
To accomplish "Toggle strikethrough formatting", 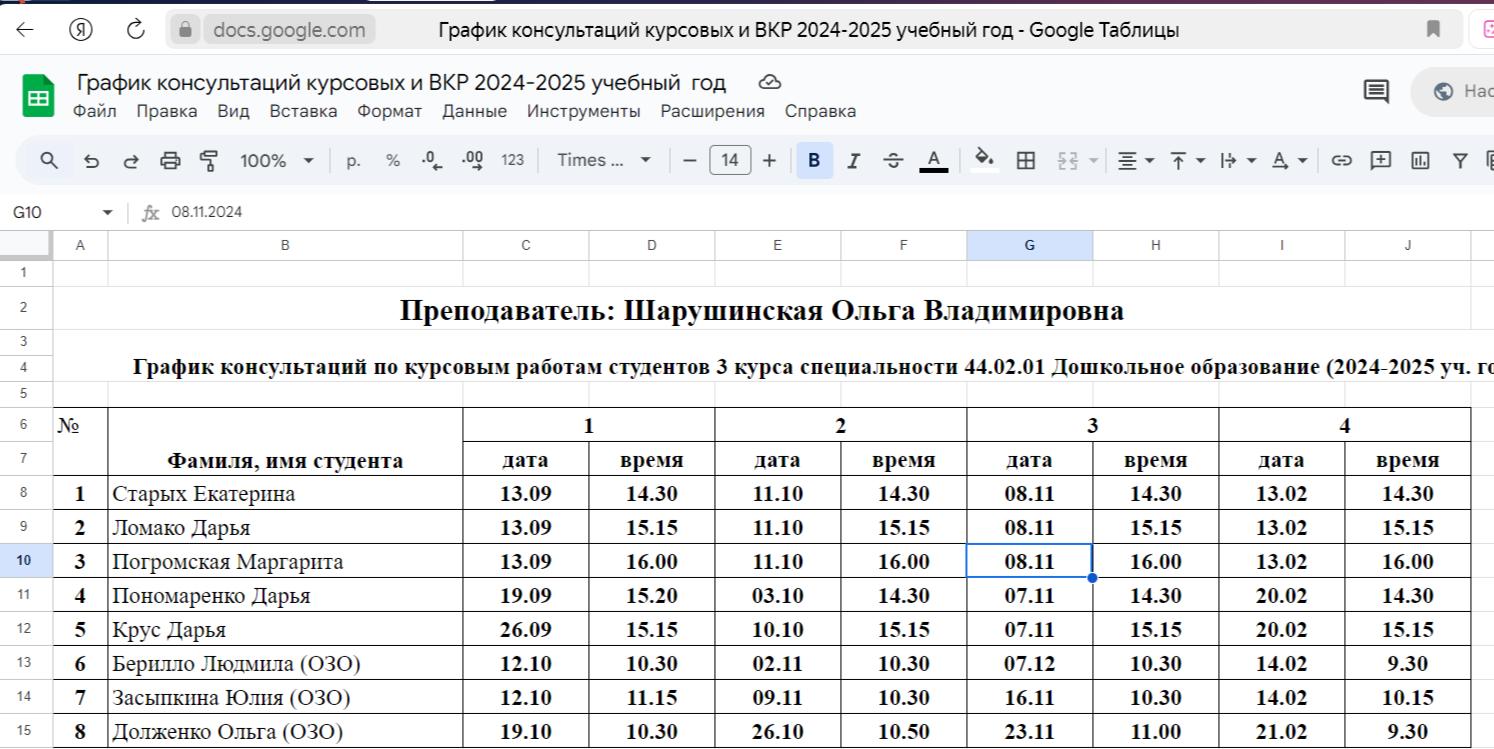I will [893, 160].
